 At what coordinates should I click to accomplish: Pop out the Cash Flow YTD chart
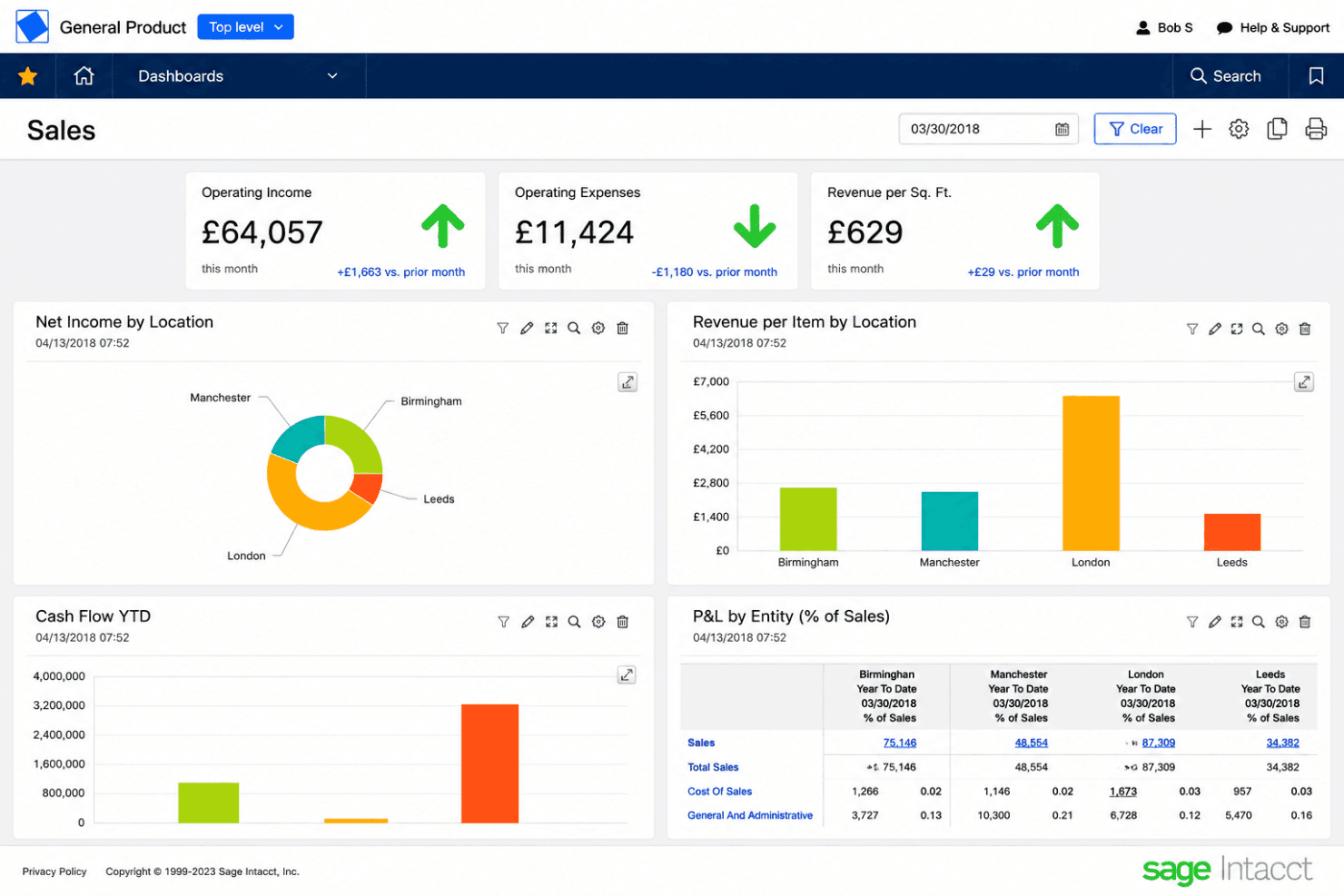tap(627, 675)
